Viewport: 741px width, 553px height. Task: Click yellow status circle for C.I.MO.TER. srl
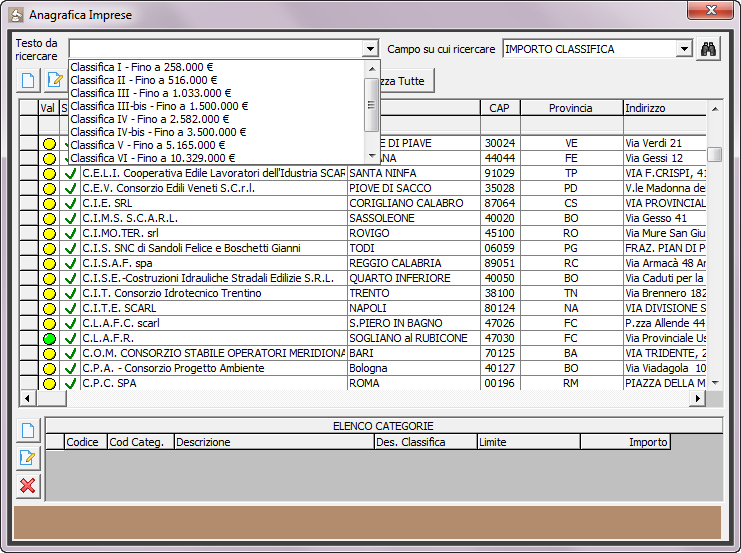(49, 234)
